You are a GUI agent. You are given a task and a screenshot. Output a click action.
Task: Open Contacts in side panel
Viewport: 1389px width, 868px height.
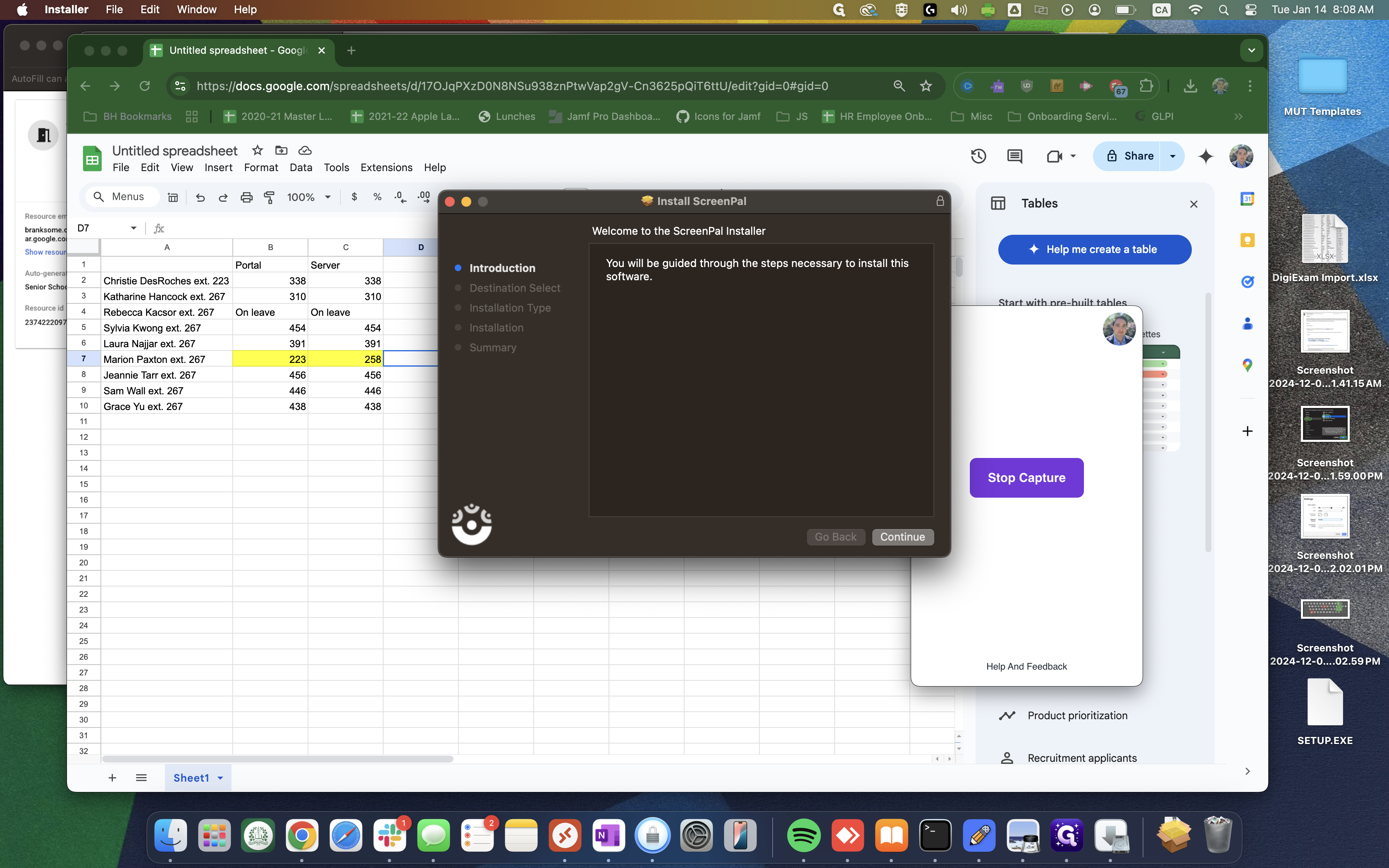pos(1247,323)
